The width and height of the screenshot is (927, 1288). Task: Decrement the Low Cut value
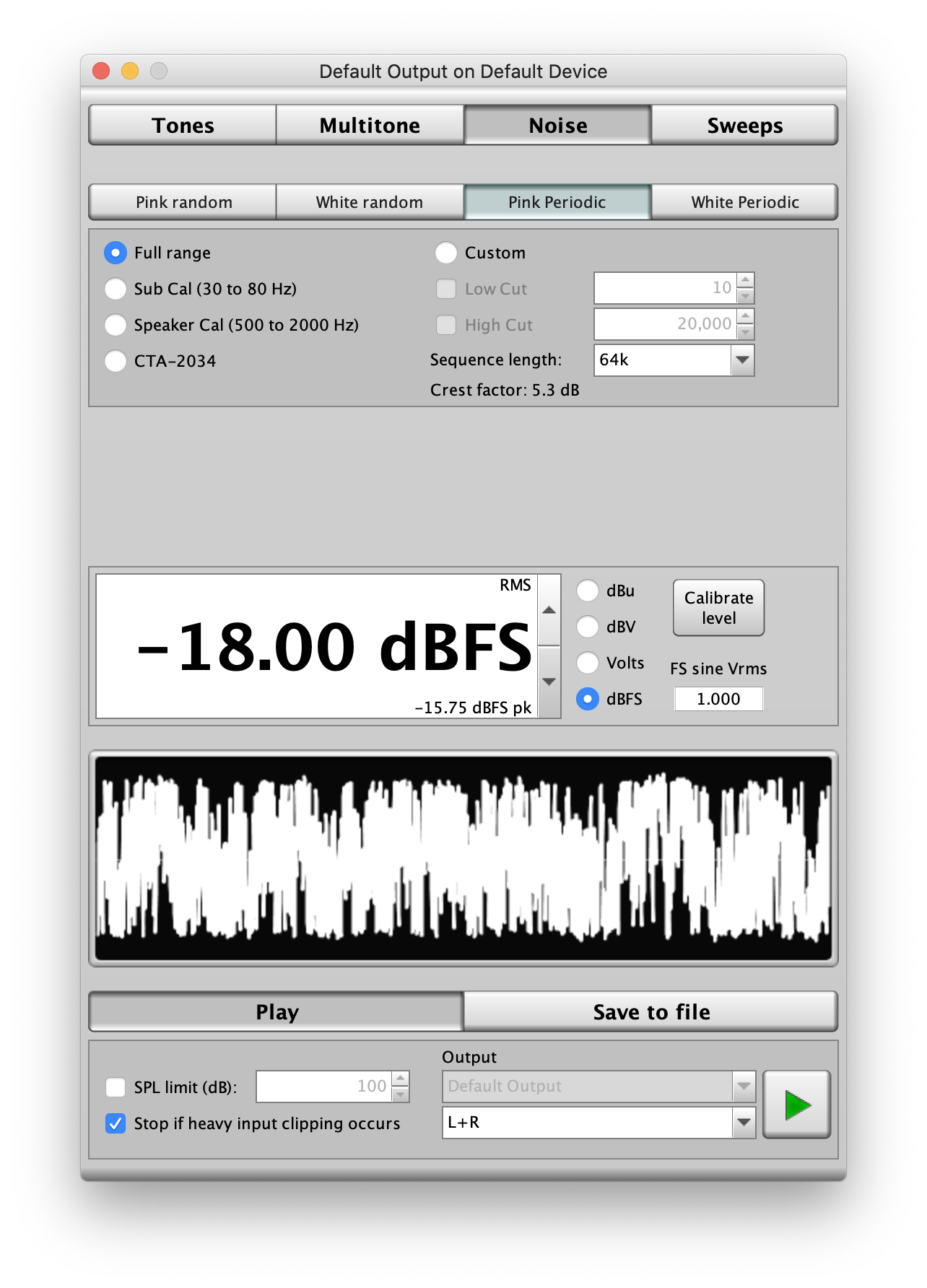pos(746,296)
